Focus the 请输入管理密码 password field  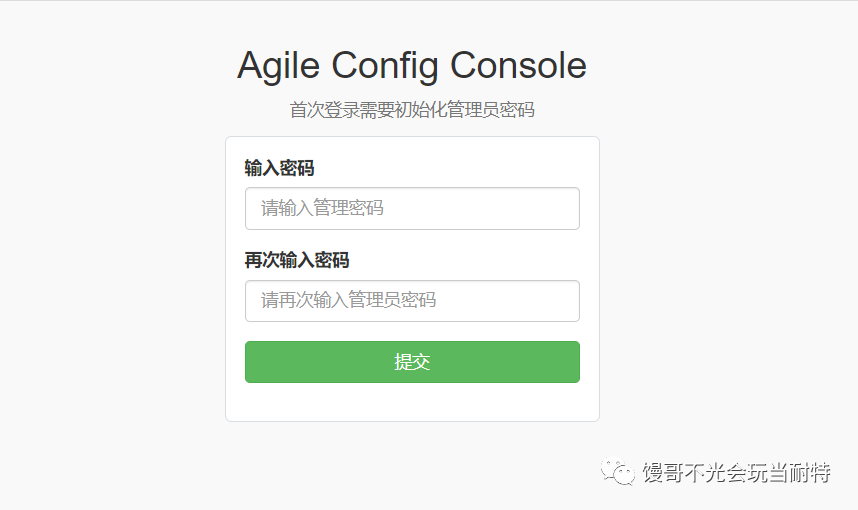tap(412, 208)
